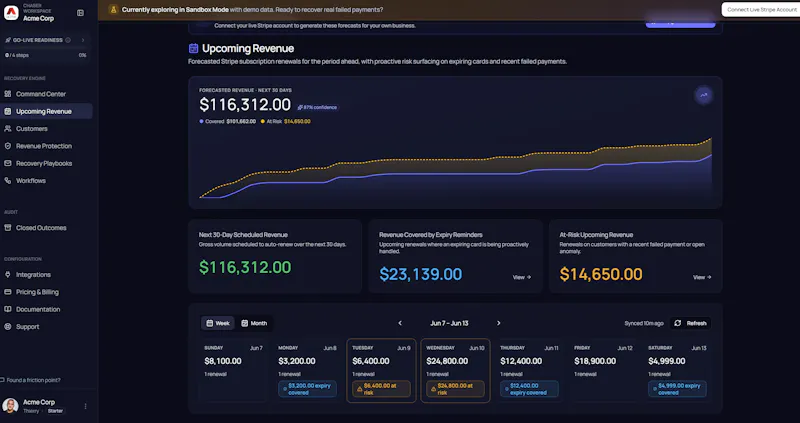Viewport: 800px width, 423px height.
Task: Click Connect Live Stripe Account button
Action: coord(761,10)
